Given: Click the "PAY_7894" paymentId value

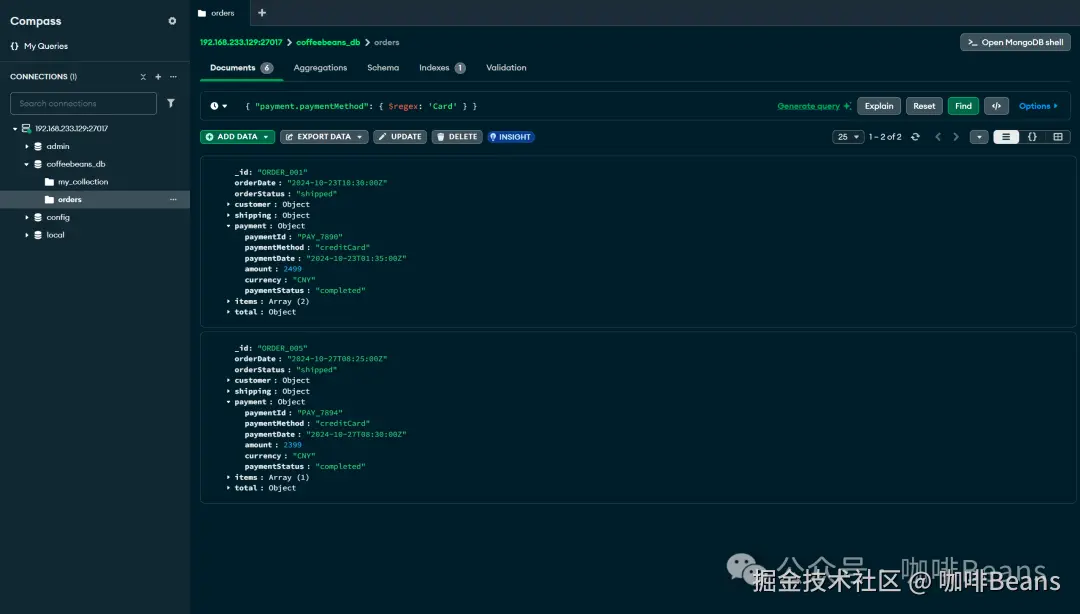Looking at the screenshot, I should pos(320,413).
